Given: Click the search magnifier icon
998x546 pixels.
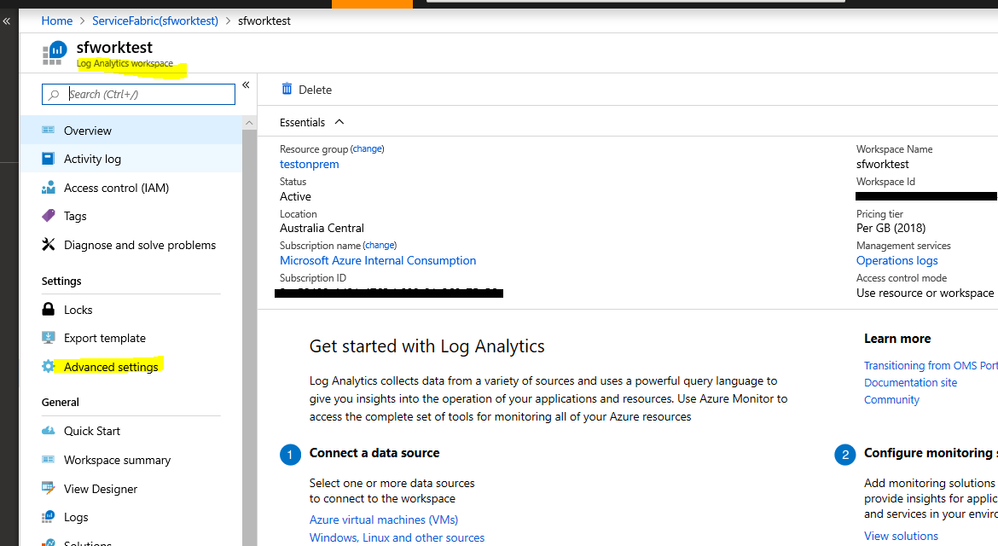Looking at the screenshot, I should pos(54,94).
